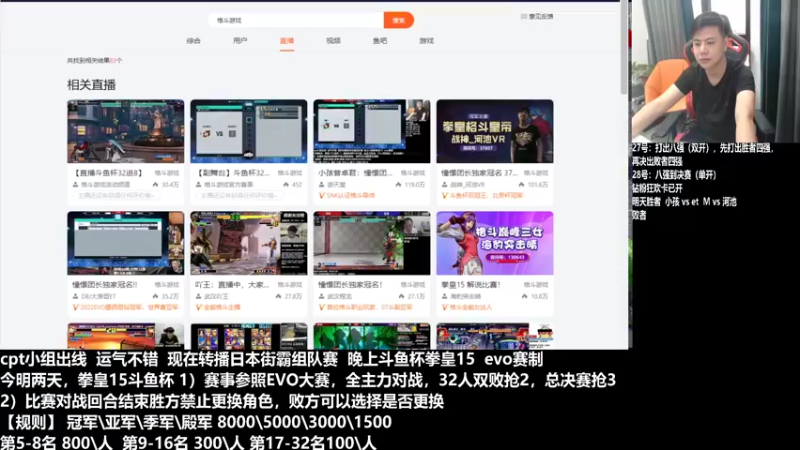The height and width of the screenshot is (450, 800).
Task: Open the 吖王 stream thumbnail
Action: pyautogui.click(x=249, y=243)
